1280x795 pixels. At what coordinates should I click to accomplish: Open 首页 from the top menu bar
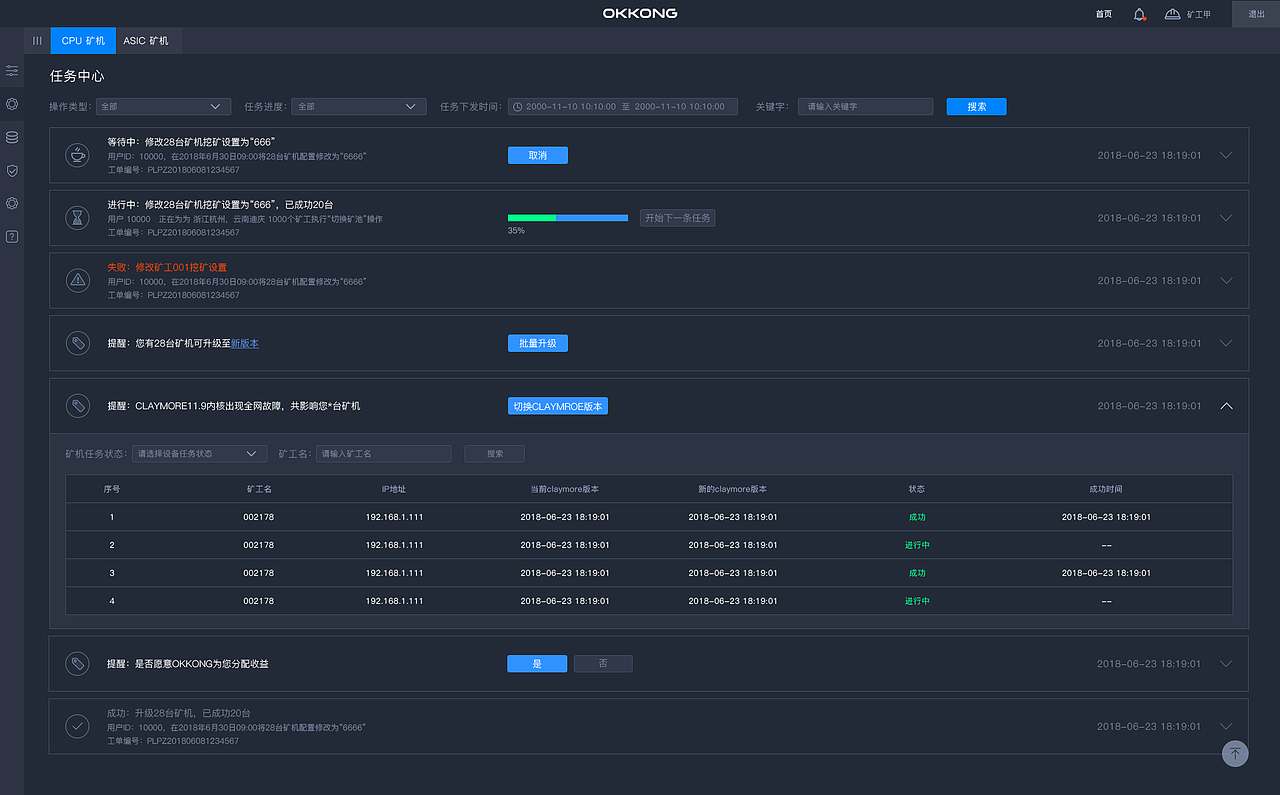click(1103, 13)
